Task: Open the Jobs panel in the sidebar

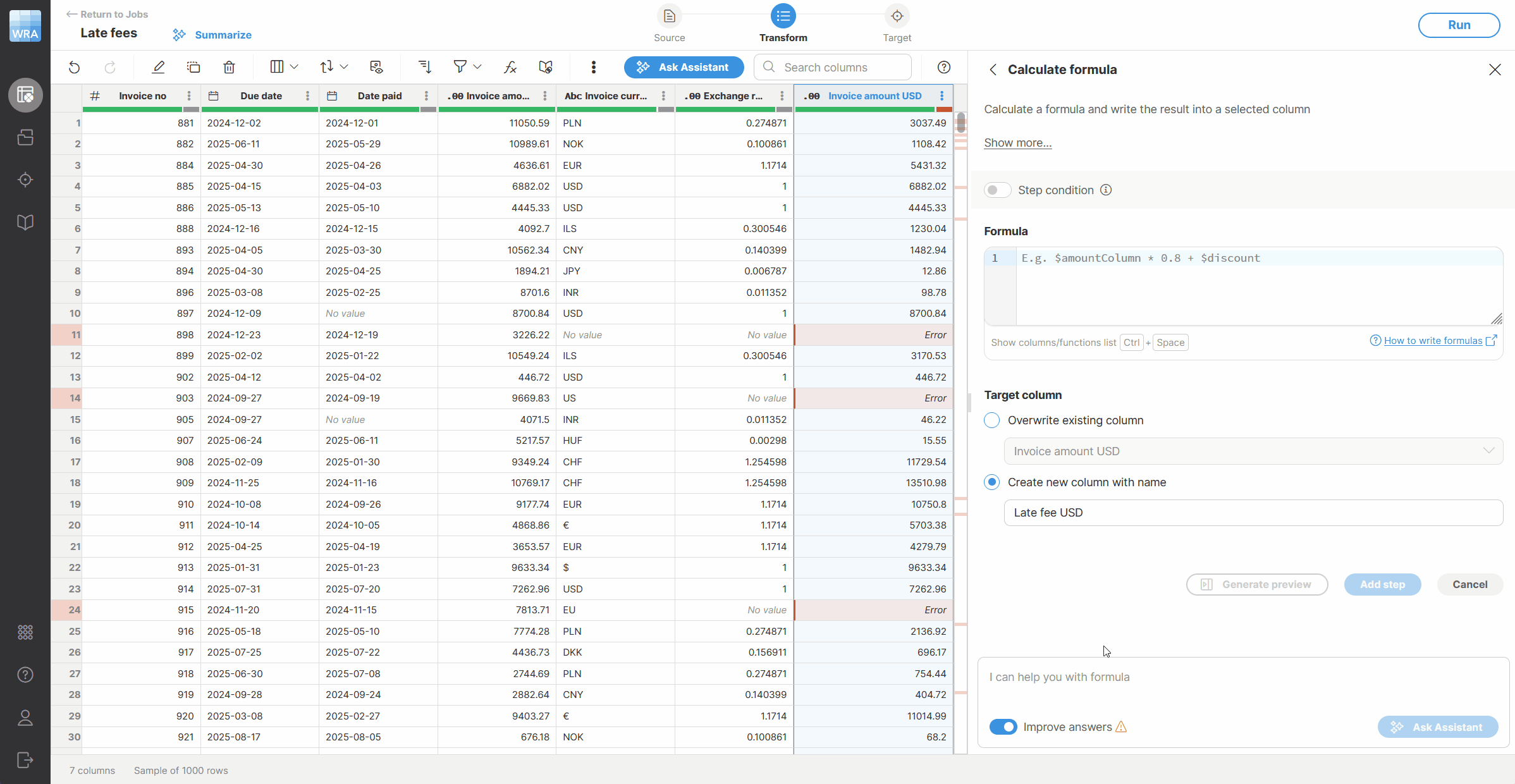Action: coord(25,137)
